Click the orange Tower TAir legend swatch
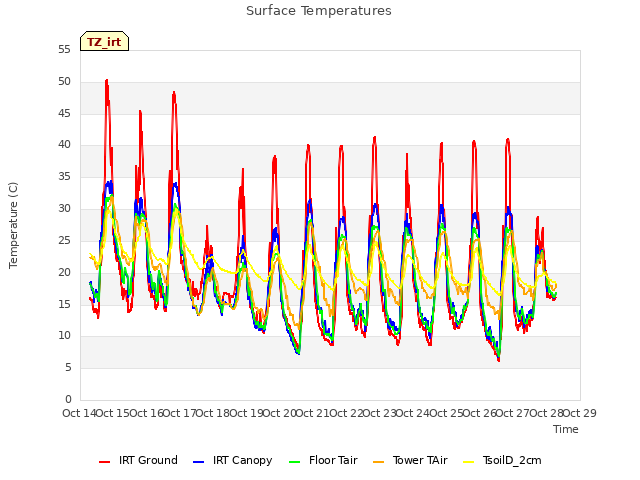 (378, 462)
